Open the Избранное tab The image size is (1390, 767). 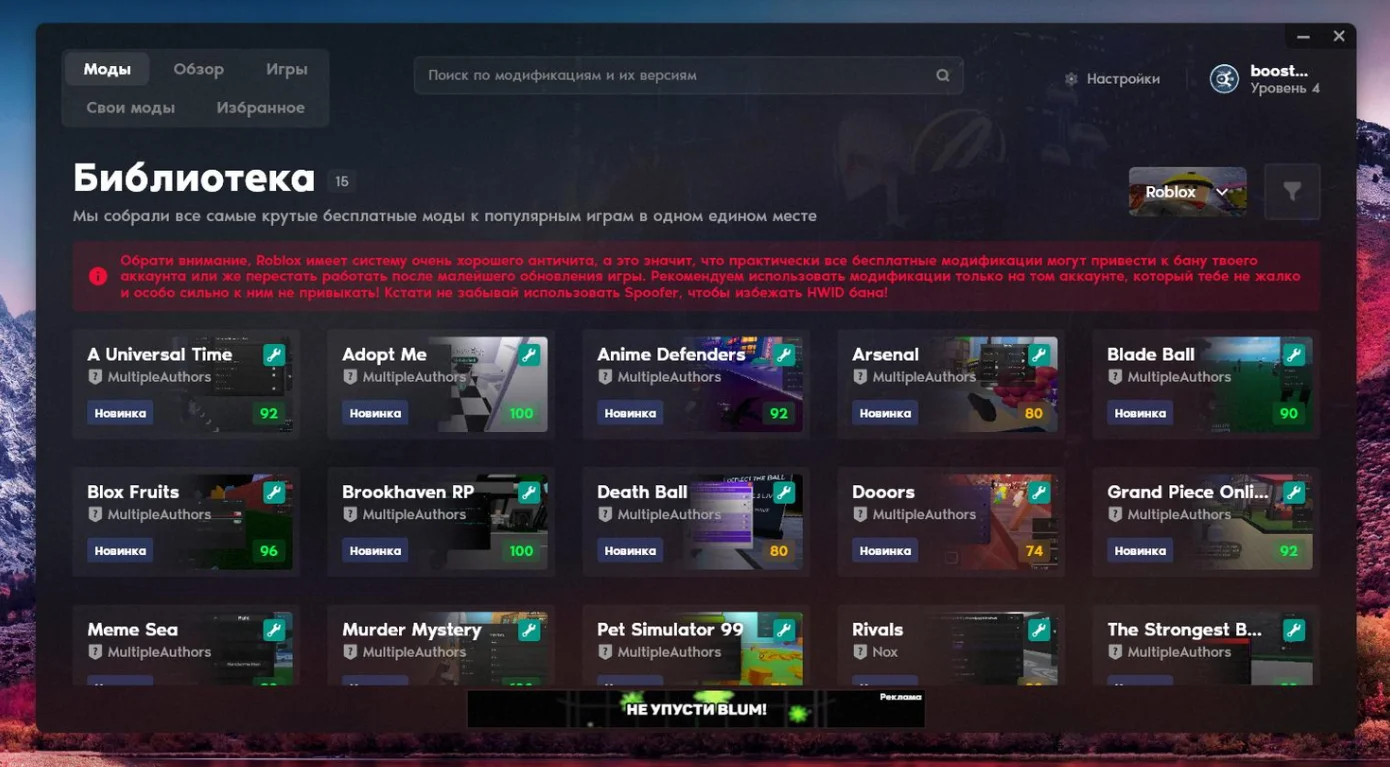click(x=260, y=108)
